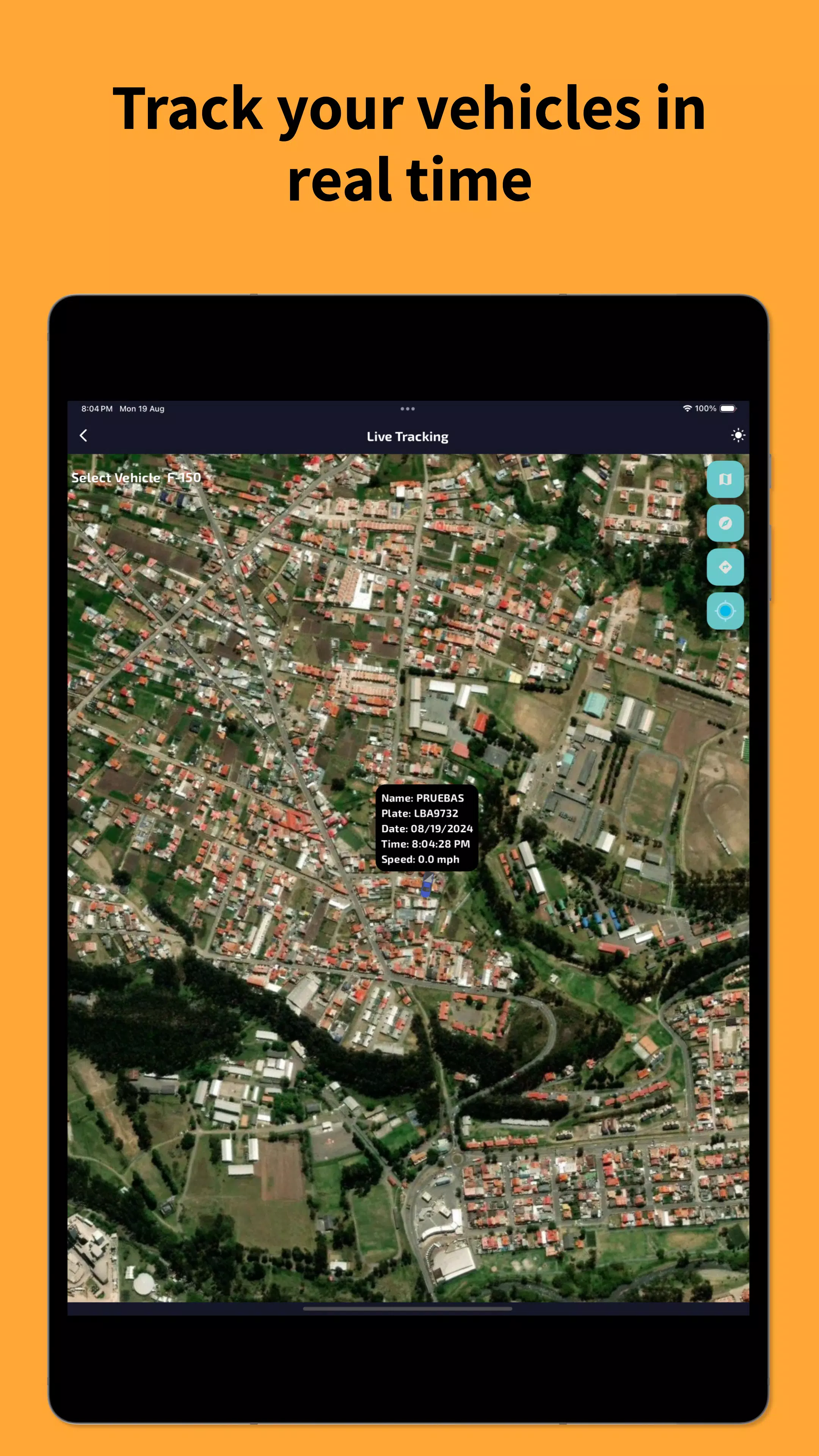Tap the battery indicator icon
The width and height of the screenshot is (819, 1456).
coord(728,408)
